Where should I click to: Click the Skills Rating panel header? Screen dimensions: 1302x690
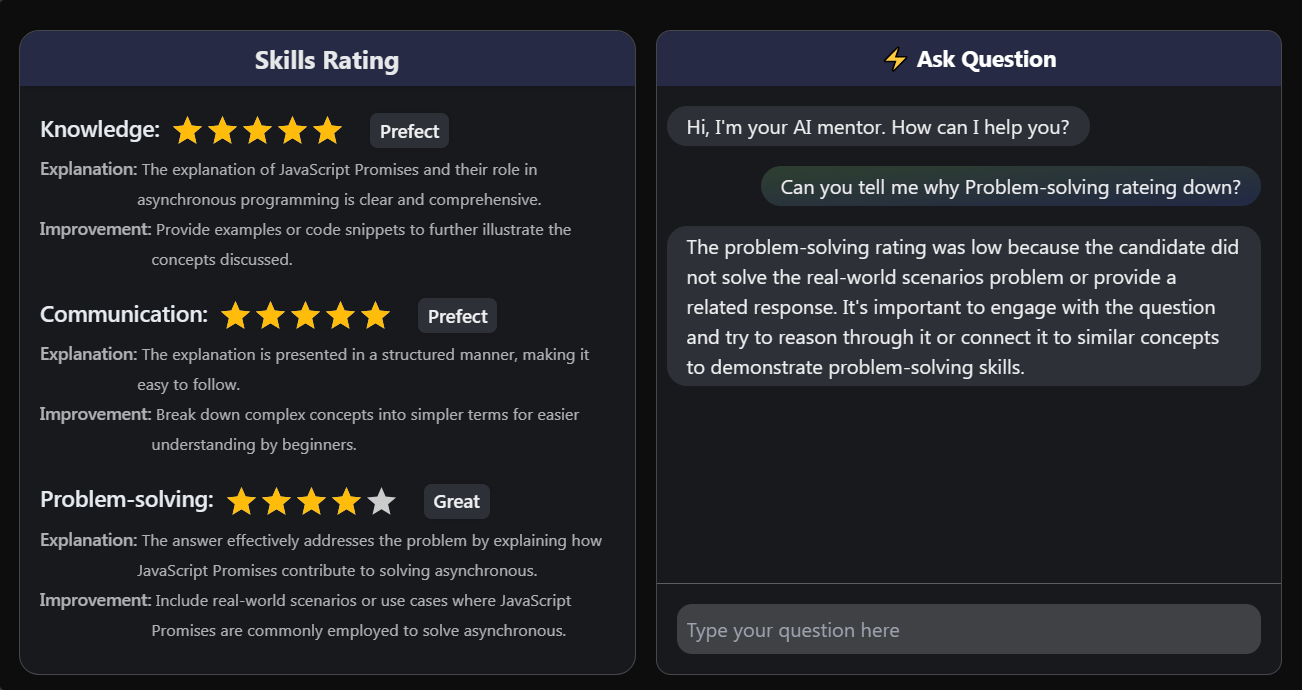[327, 60]
